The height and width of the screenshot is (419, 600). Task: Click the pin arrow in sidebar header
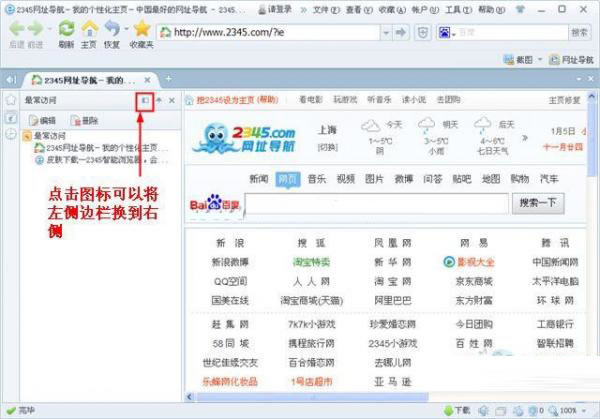coord(159,100)
